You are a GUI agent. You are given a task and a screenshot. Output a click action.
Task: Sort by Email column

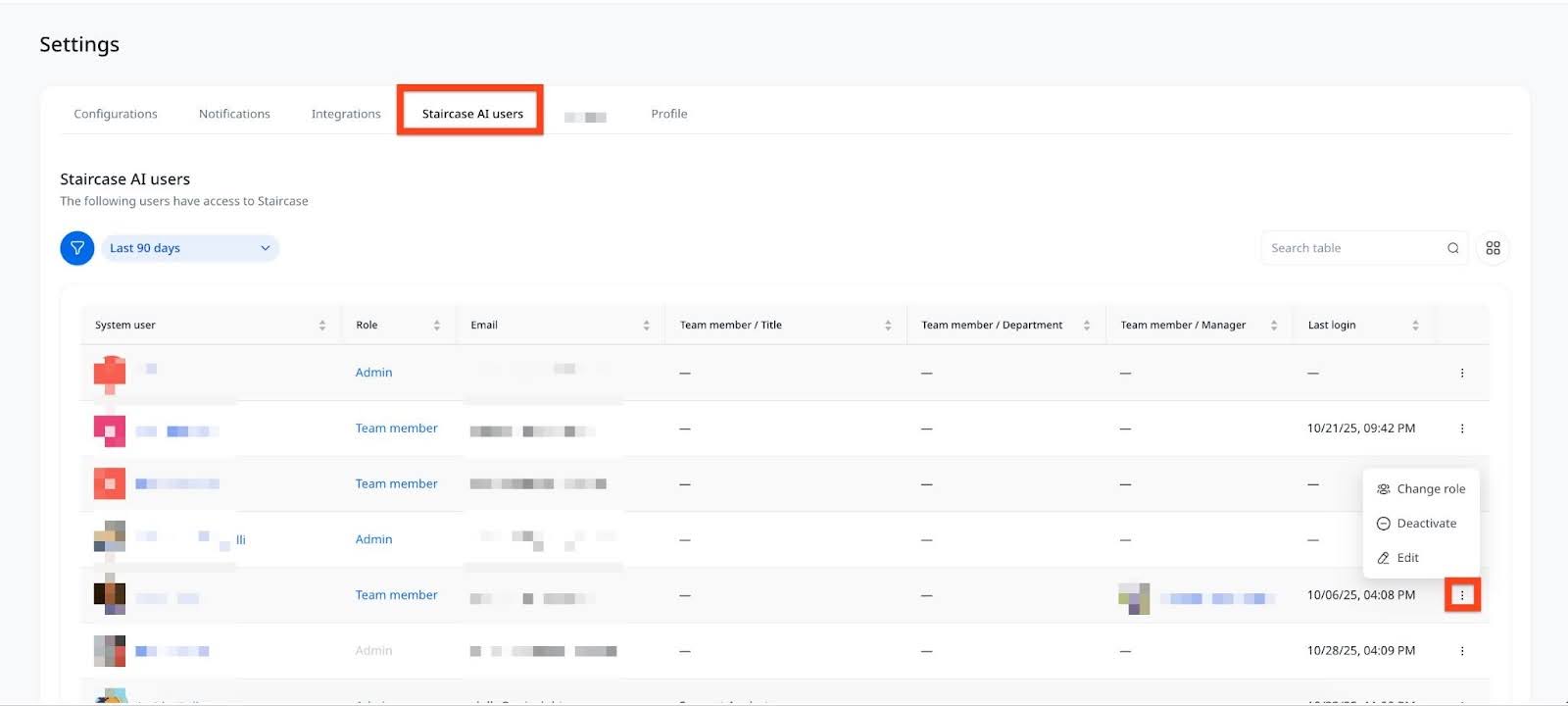click(647, 326)
